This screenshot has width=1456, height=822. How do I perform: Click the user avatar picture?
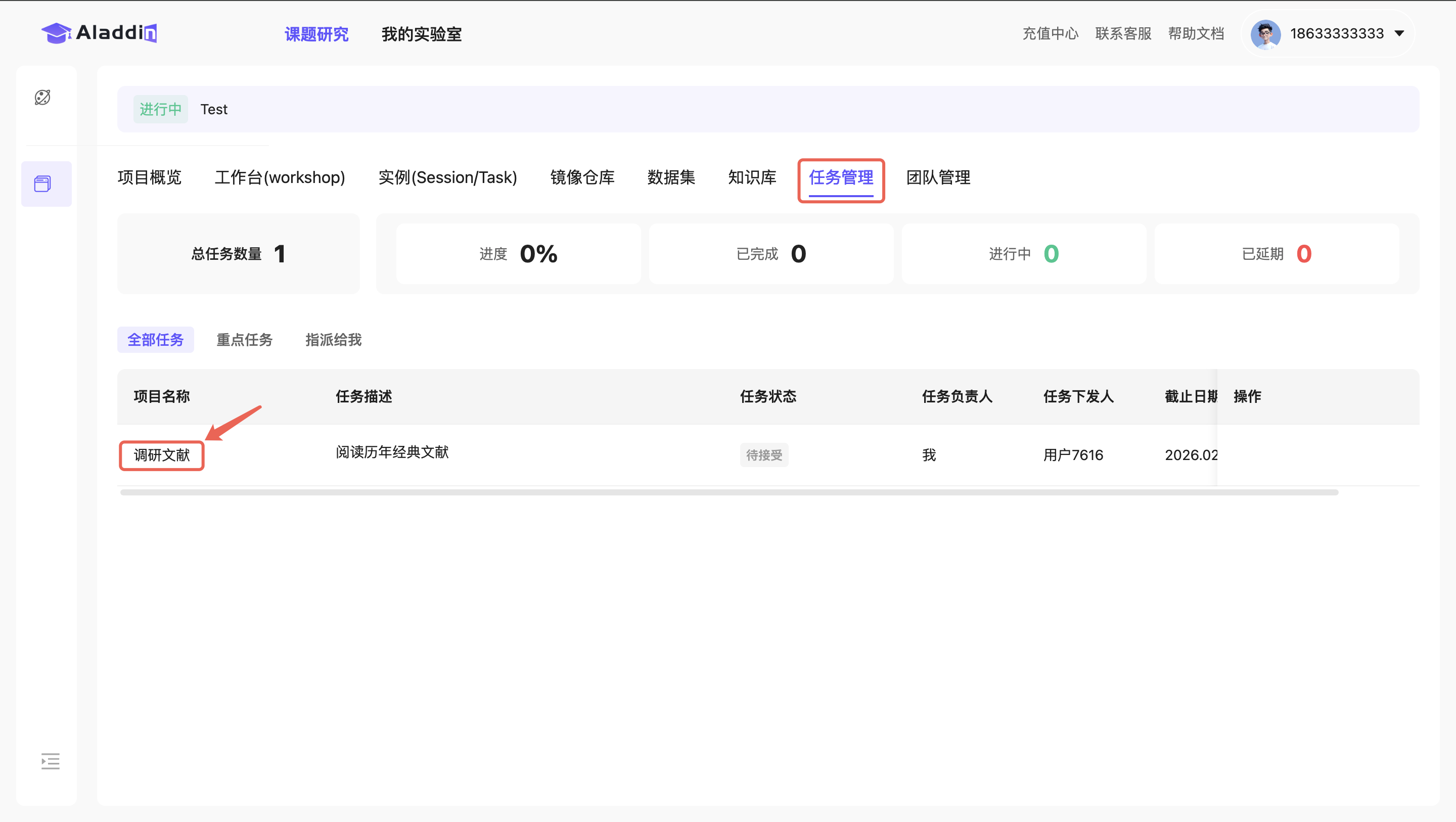pos(1265,34)
